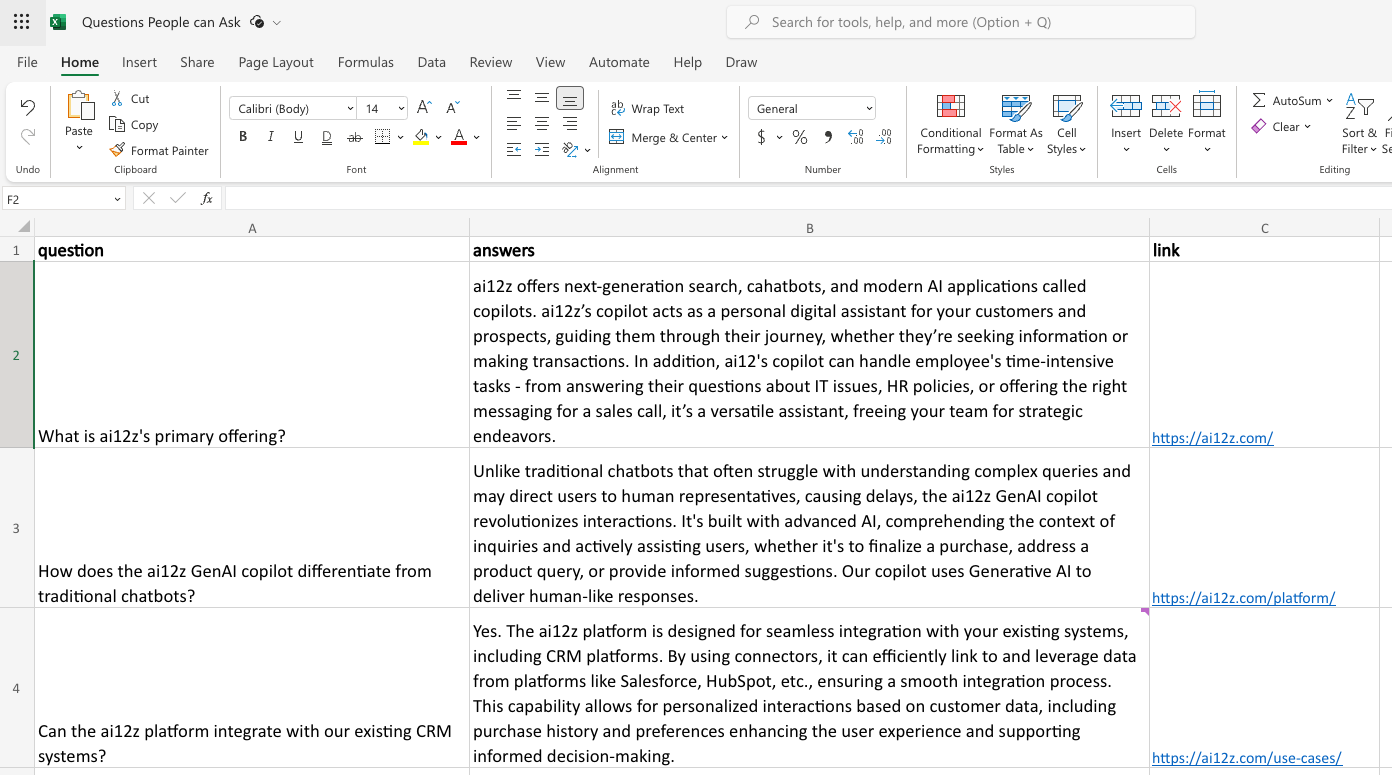Increase decimal places
The width and height of the screenshot is (1392, 775).
pos(856,137)
